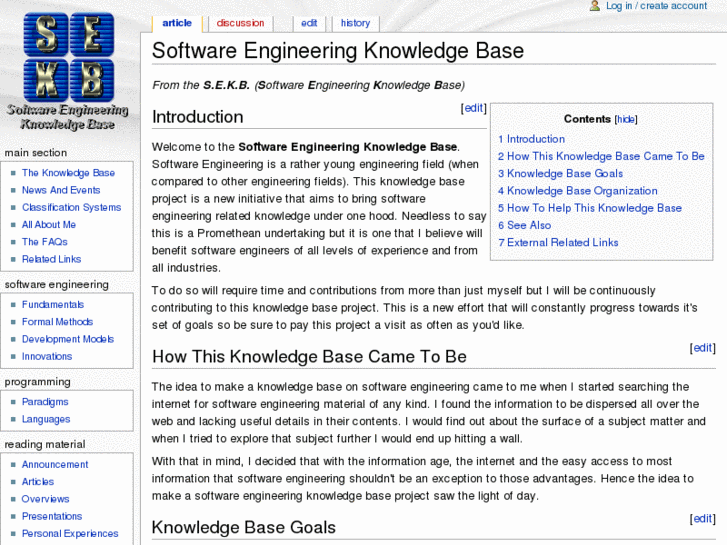Click Log in / create account link
Image resolution: width=727 pixels, height=545 pixels.
coord(656,6)
